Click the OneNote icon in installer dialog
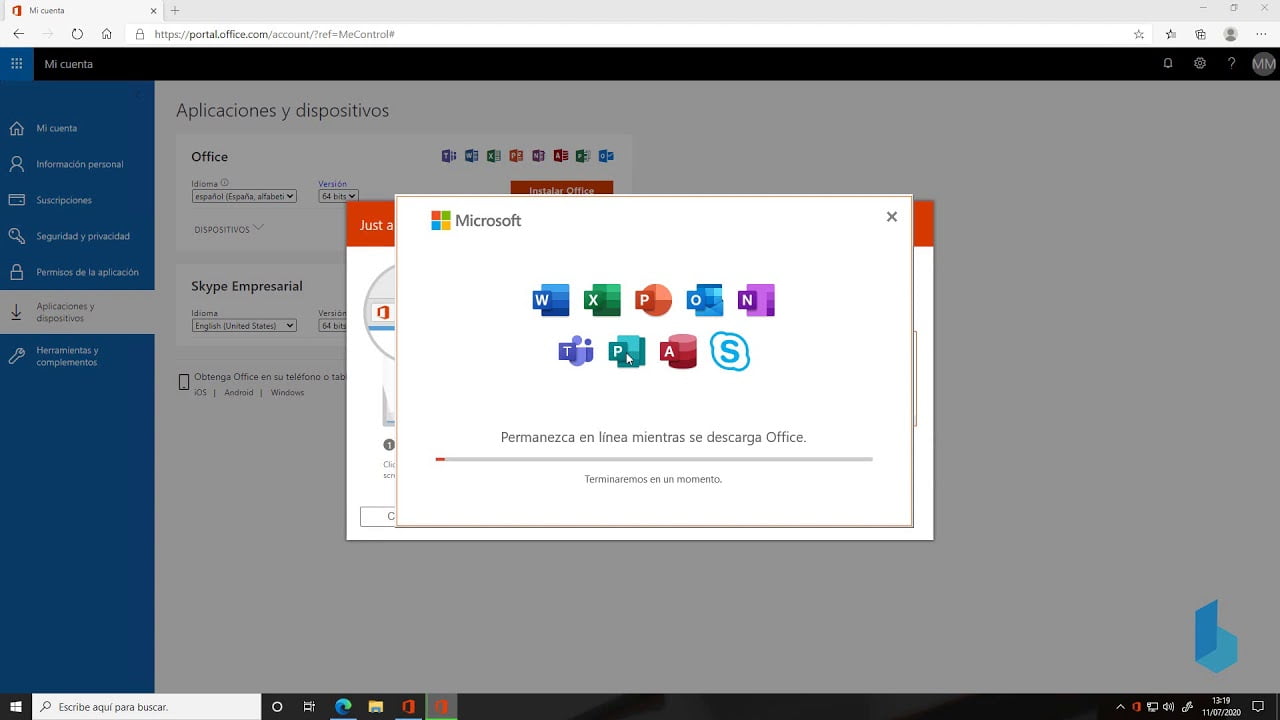Screen dimensions: 1280x720 click(x=756, y=300)
